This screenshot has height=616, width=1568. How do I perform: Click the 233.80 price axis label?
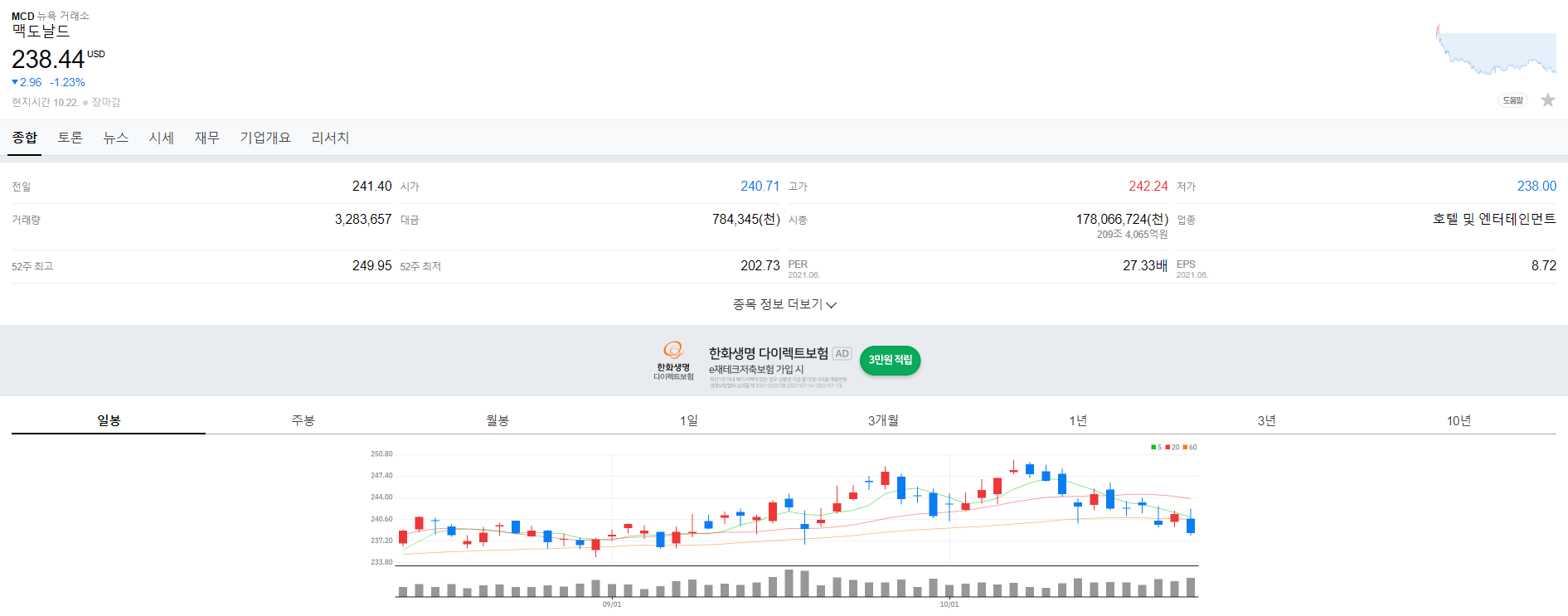[x=381, y=562]
